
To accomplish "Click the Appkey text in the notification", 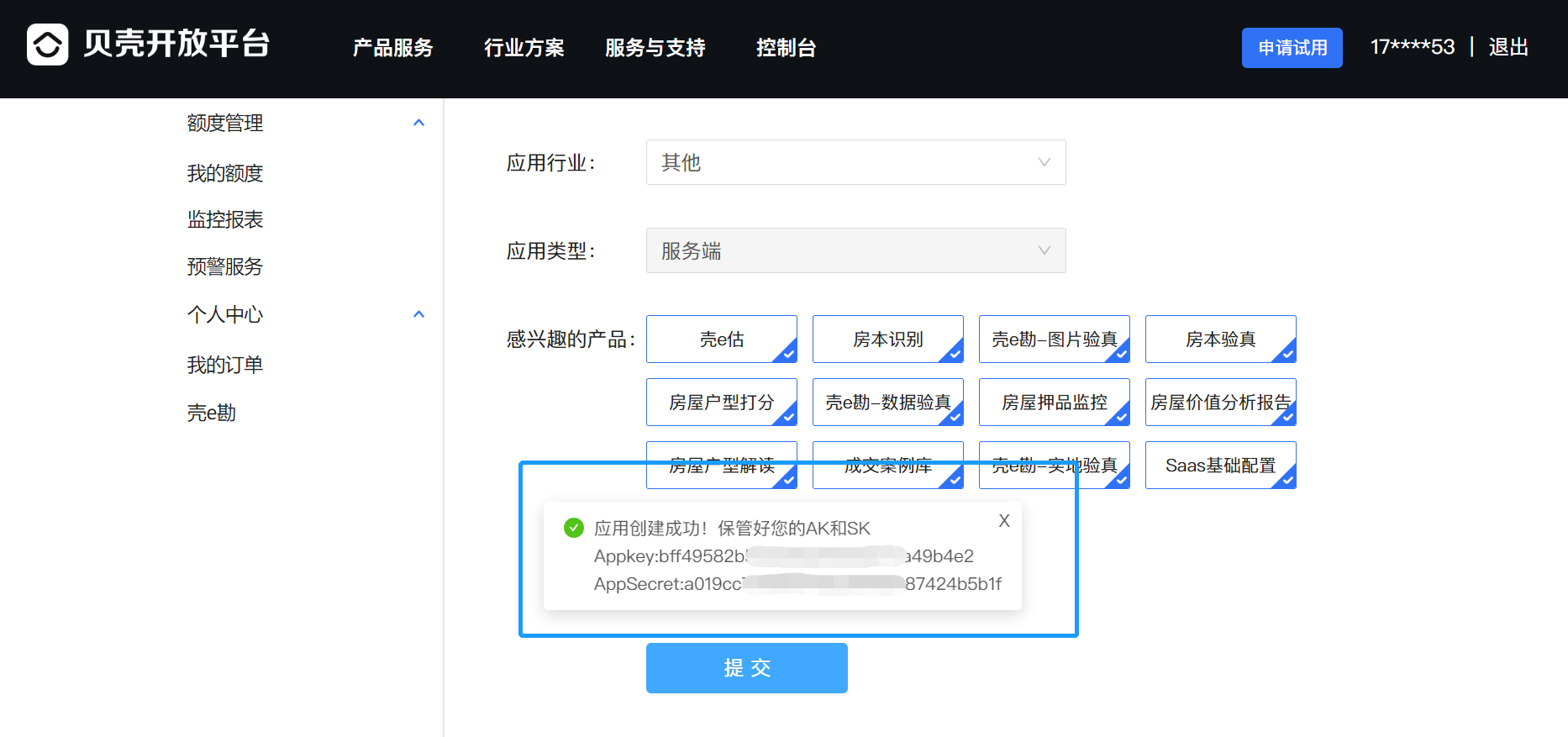I will click(784, 556).
